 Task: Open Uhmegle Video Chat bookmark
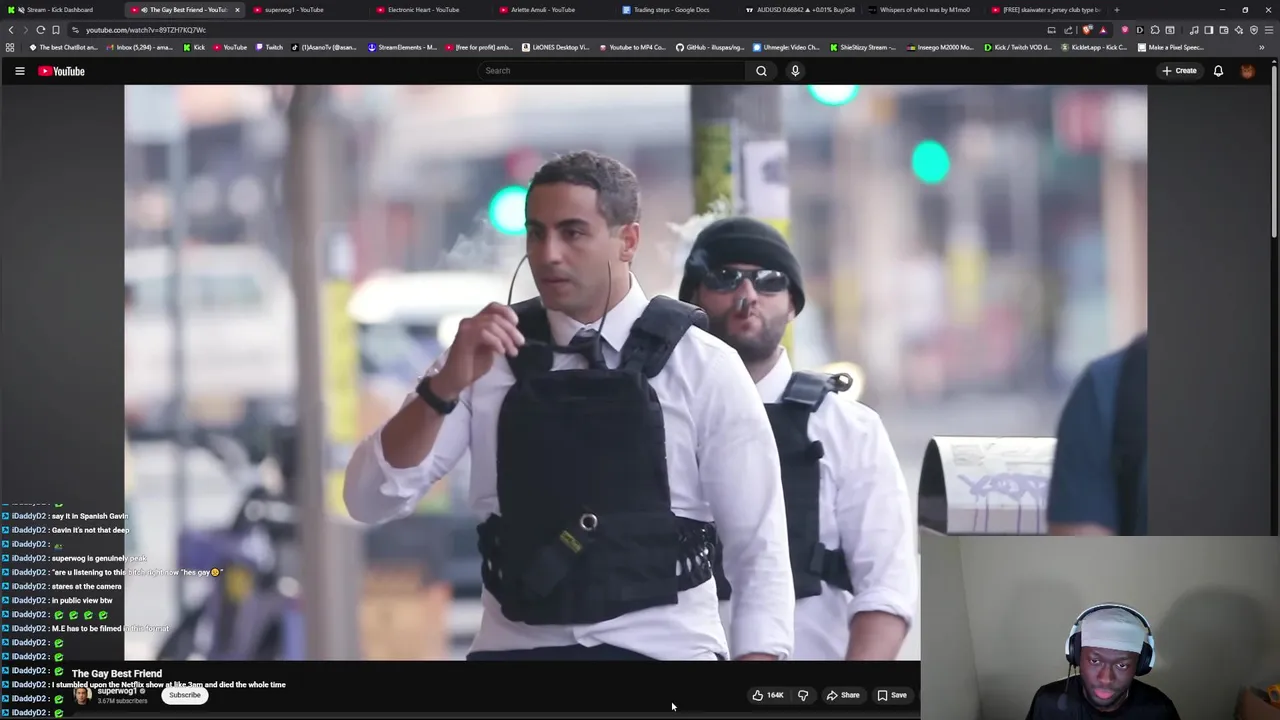[x=786, y=47]
